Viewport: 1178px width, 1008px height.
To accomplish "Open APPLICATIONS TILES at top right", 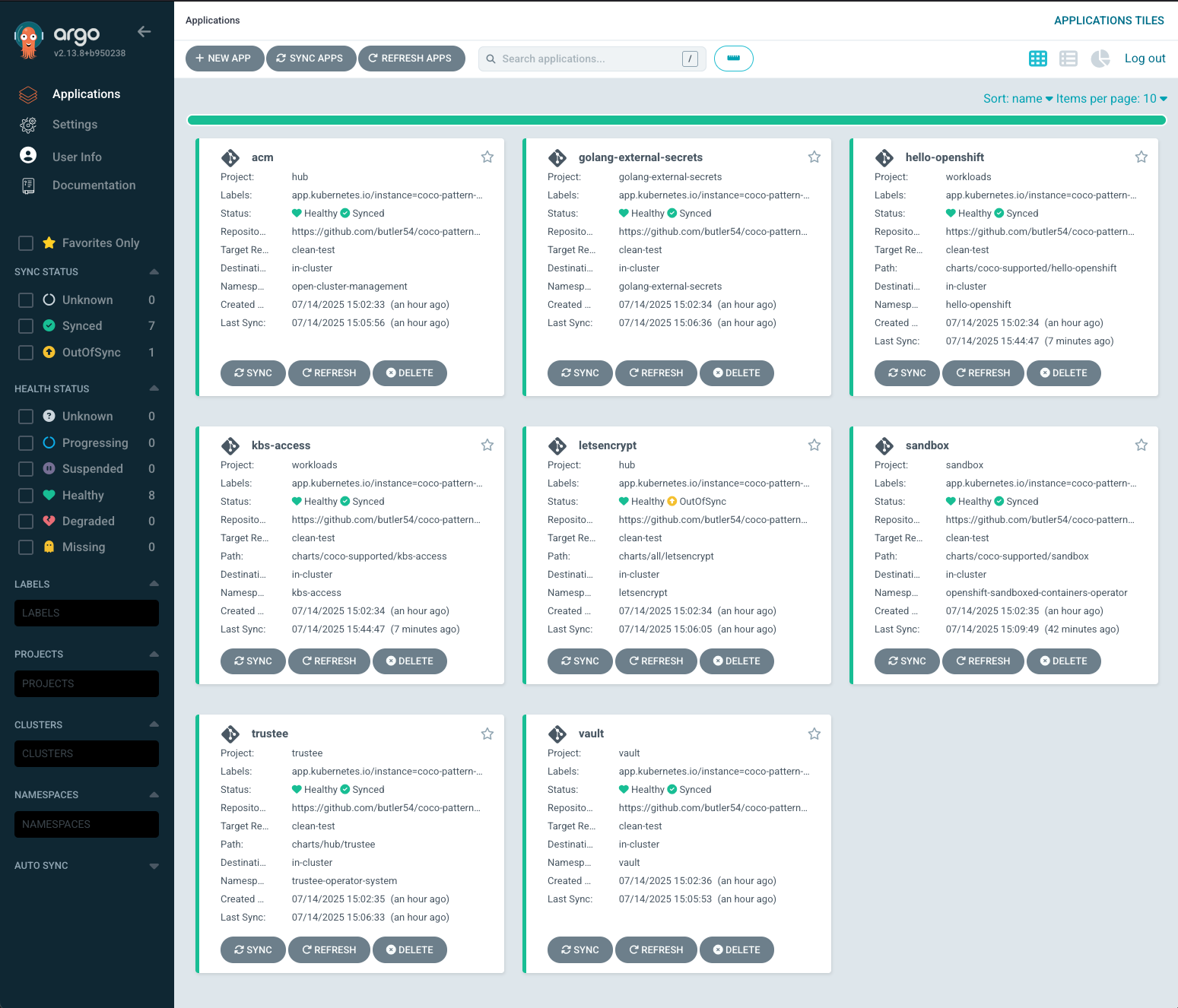I will [x=1109, y=21].
